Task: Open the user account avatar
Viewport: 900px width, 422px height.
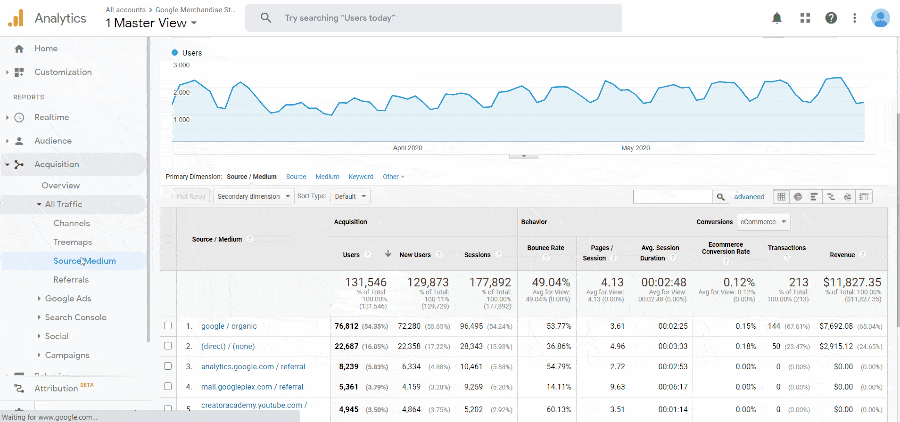Action: [x=880, y=18]
